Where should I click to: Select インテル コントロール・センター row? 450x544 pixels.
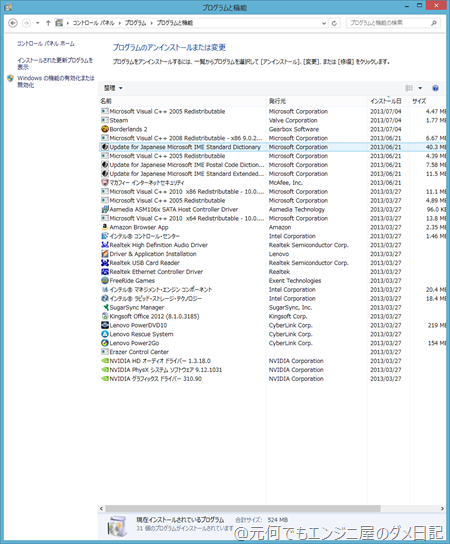[273, 236]
